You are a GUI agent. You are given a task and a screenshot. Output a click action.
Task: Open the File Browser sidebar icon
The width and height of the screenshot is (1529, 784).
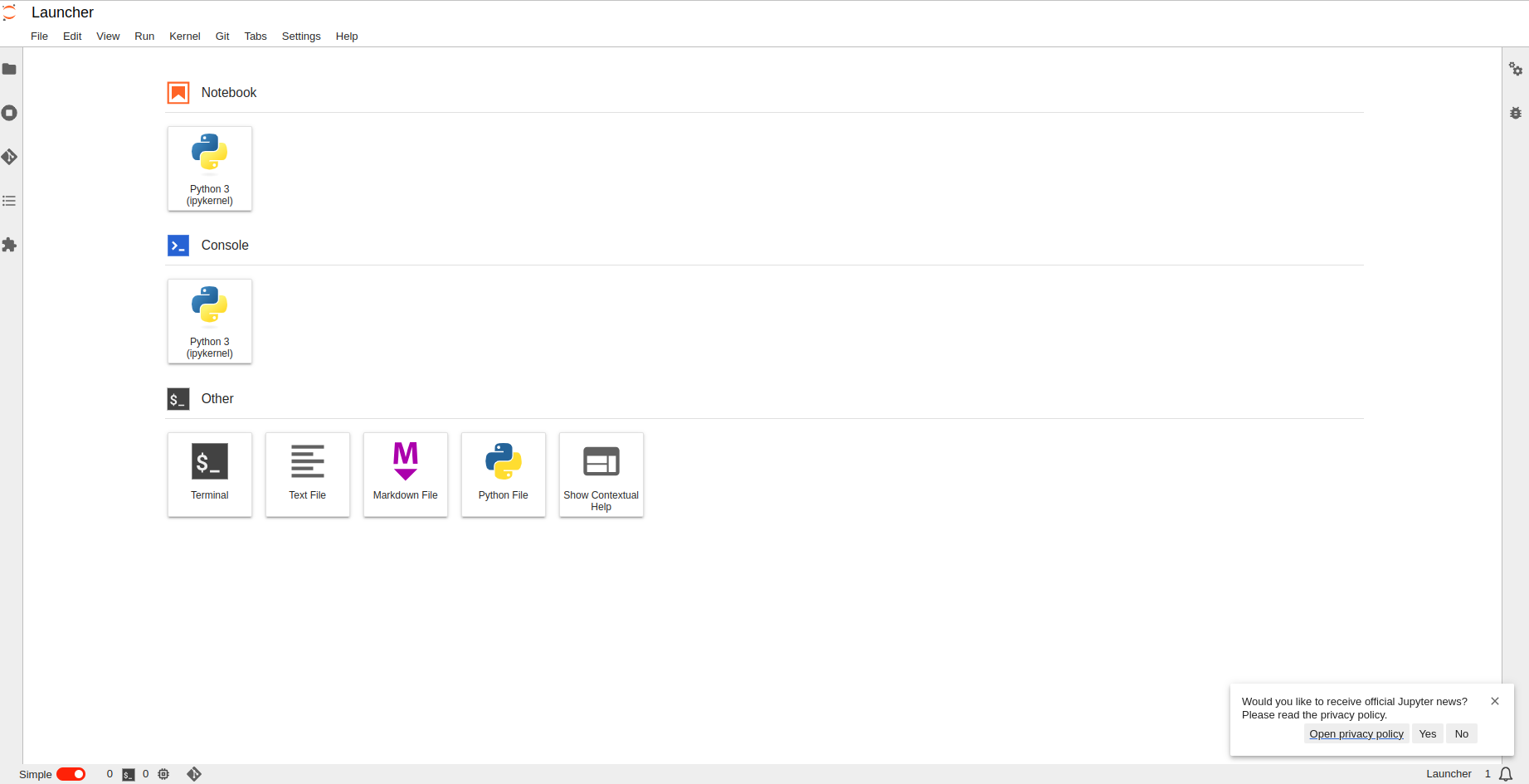[9, 69]
